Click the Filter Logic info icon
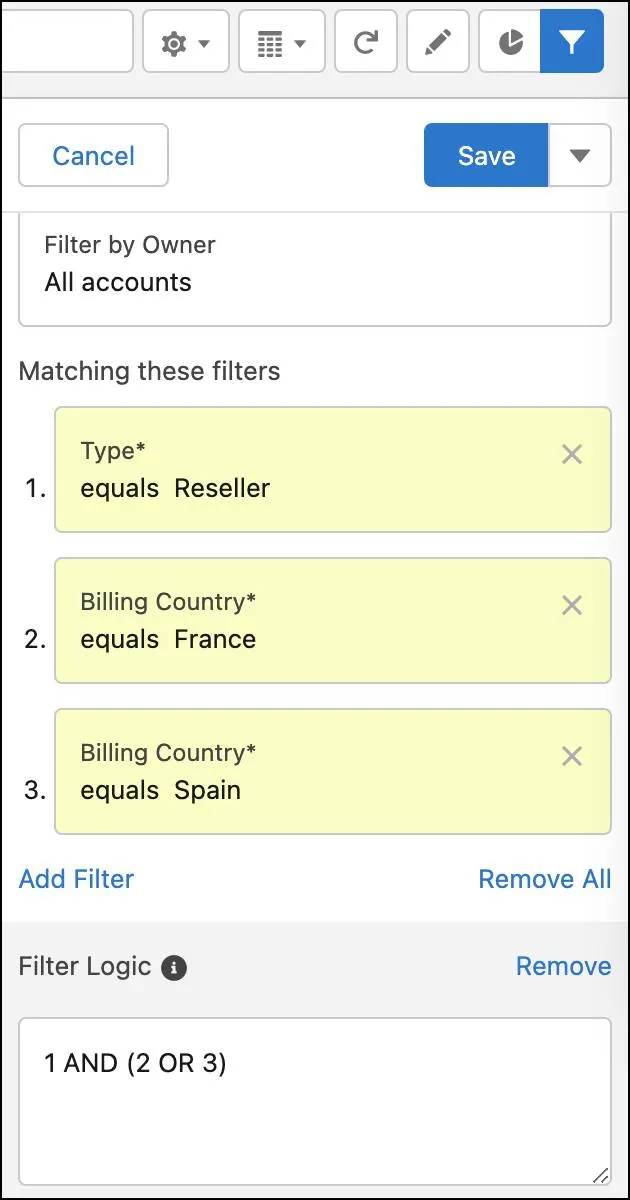This screenshot has height=1200, width=630. tap(173, 967)
